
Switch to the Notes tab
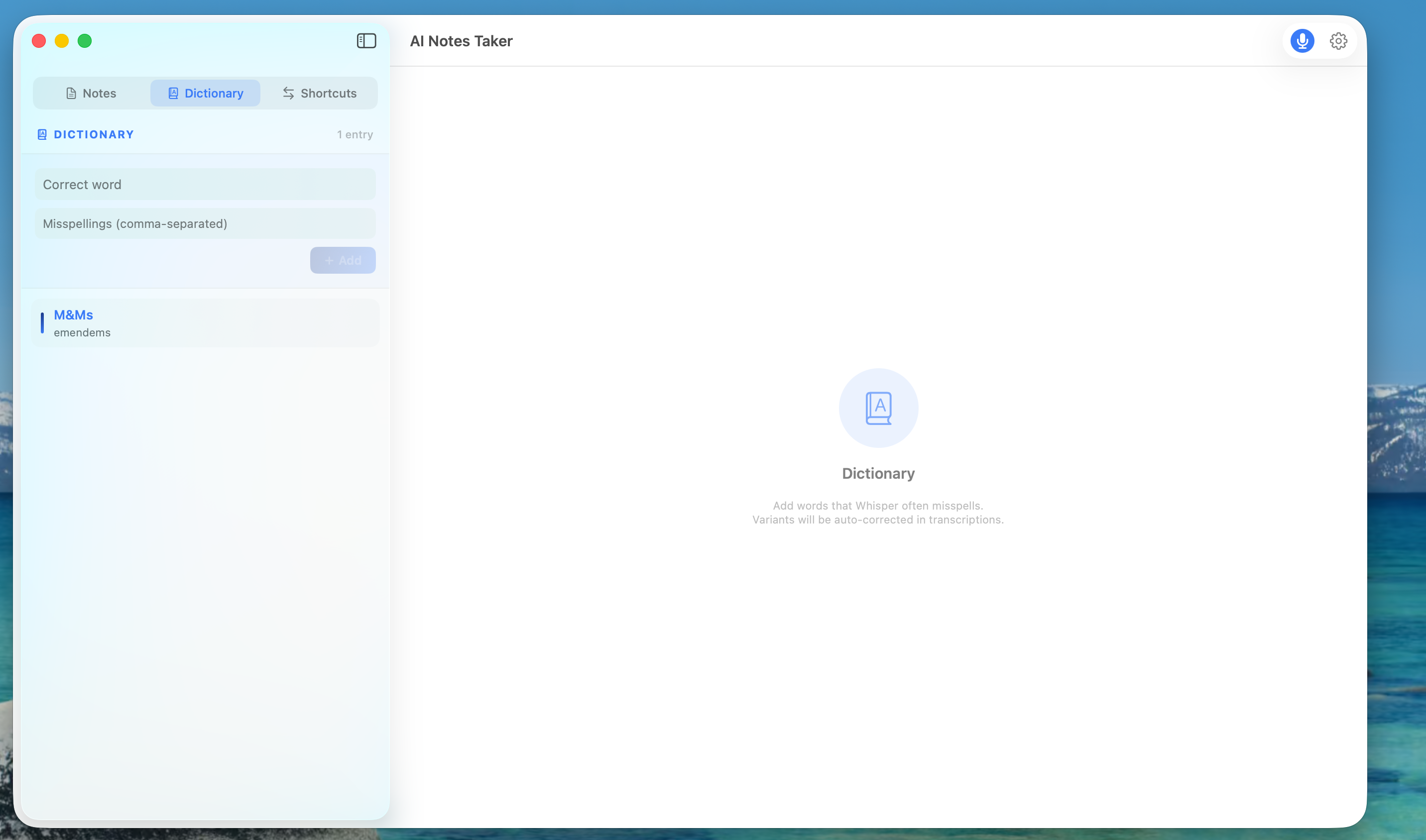click(91, 94)
